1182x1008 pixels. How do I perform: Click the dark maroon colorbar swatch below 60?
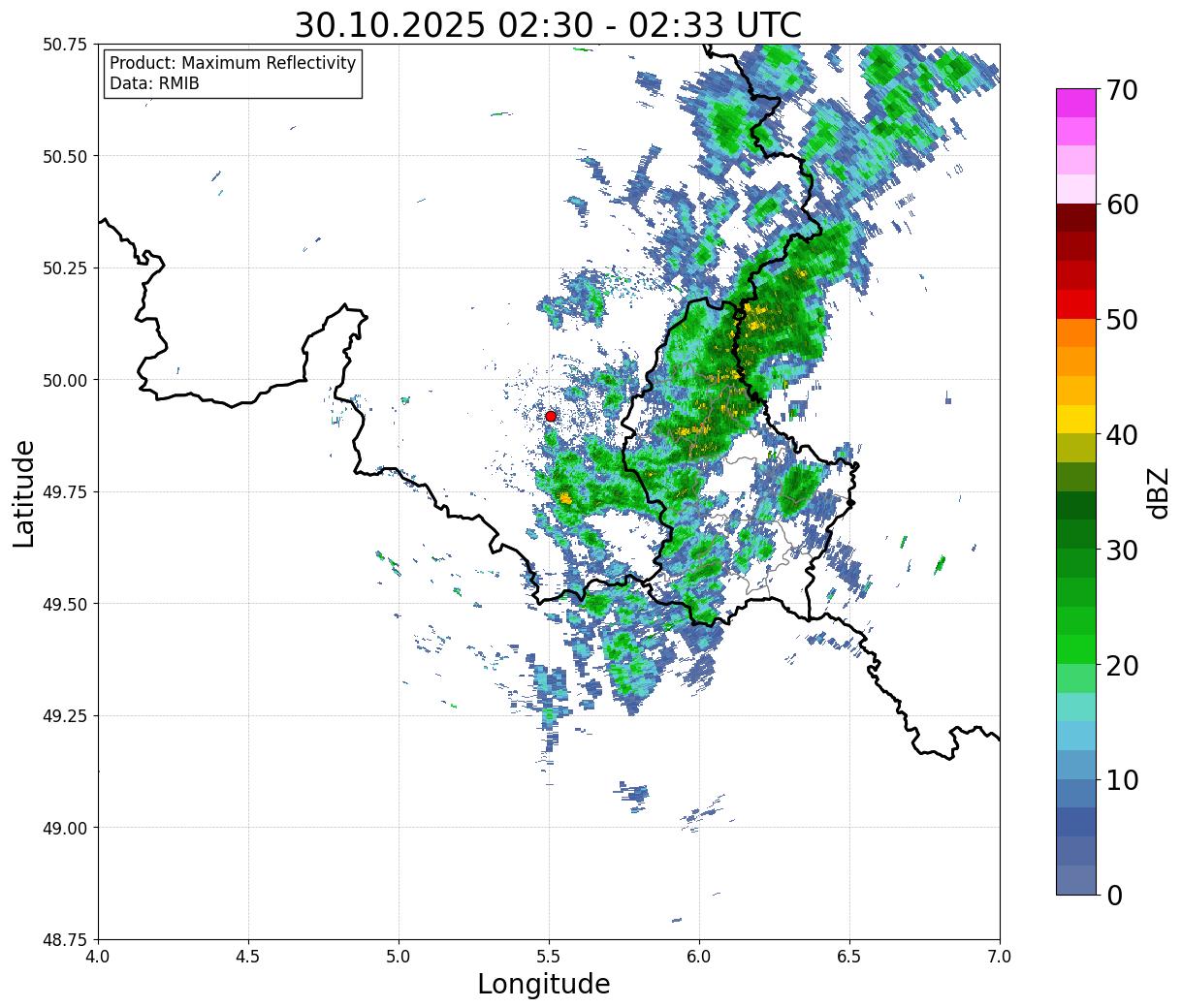click(x=1076, y=218)
